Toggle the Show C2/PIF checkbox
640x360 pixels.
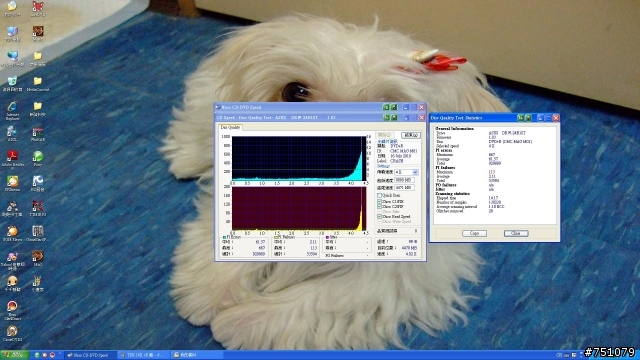380,207
